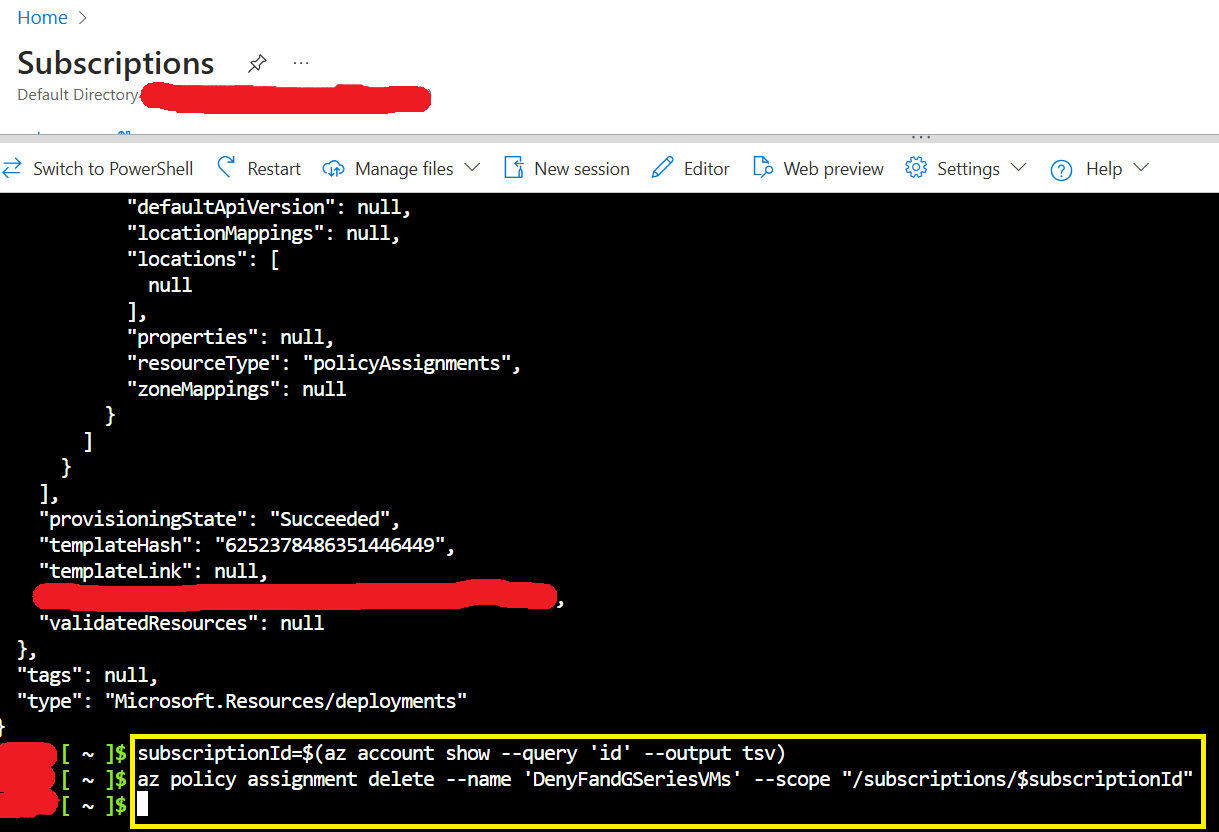Click the "tags": null line
This screenshot has height=832, width=1219.
[88, 675]
